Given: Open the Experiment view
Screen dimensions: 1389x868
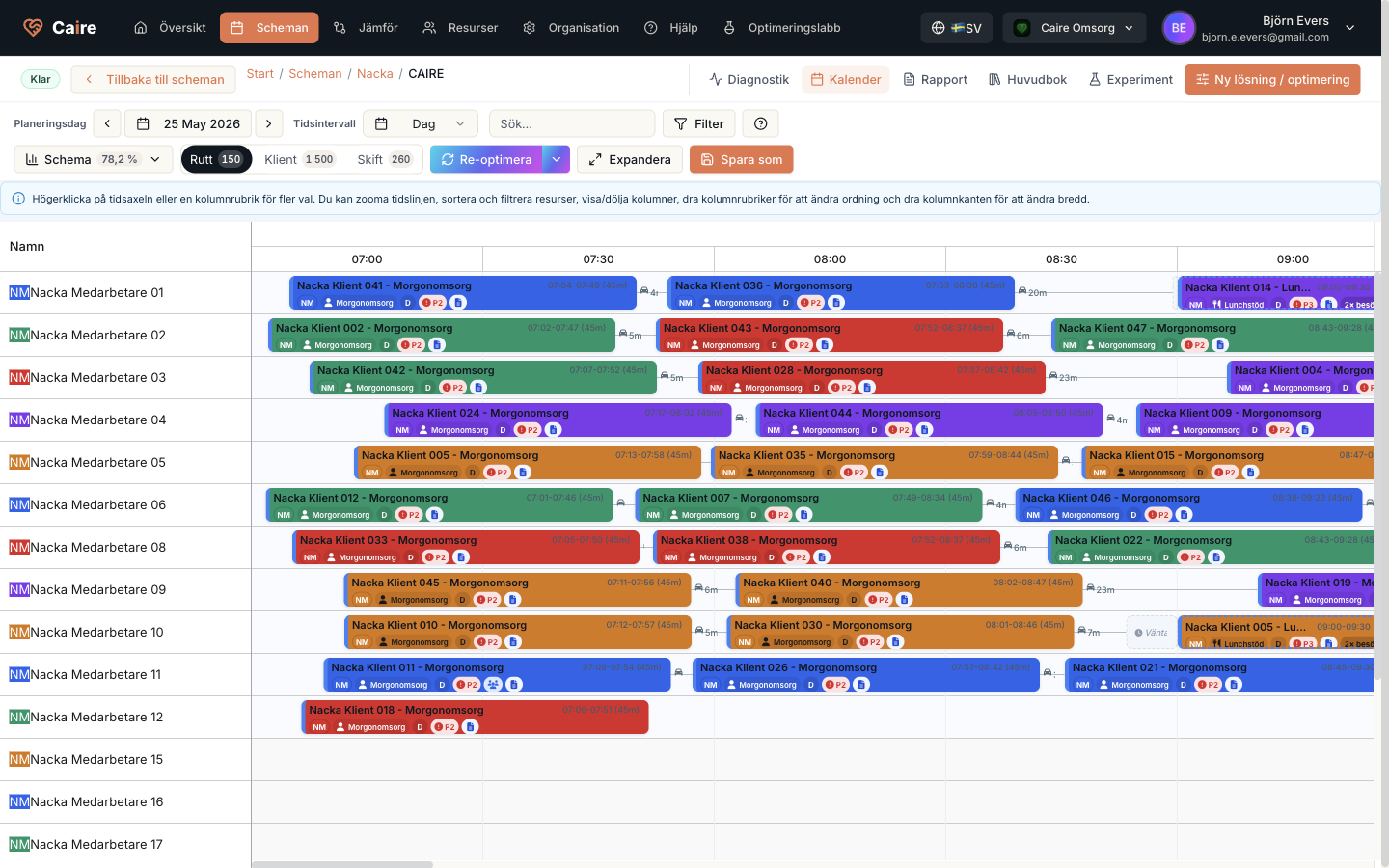Looking at the screenshot, I should click(x=1130, y=79).
